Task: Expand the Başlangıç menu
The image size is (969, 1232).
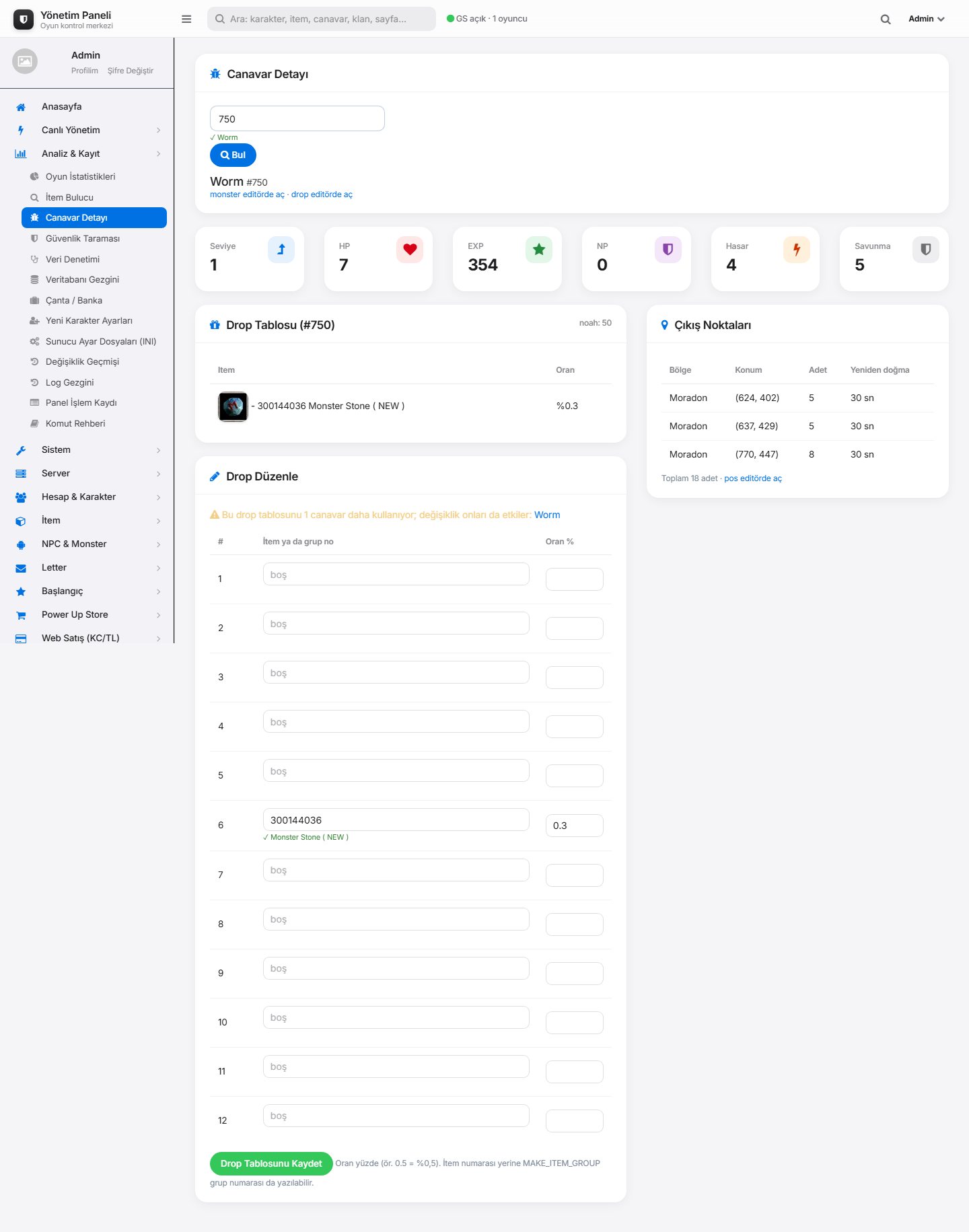Action: click(87, 591)
